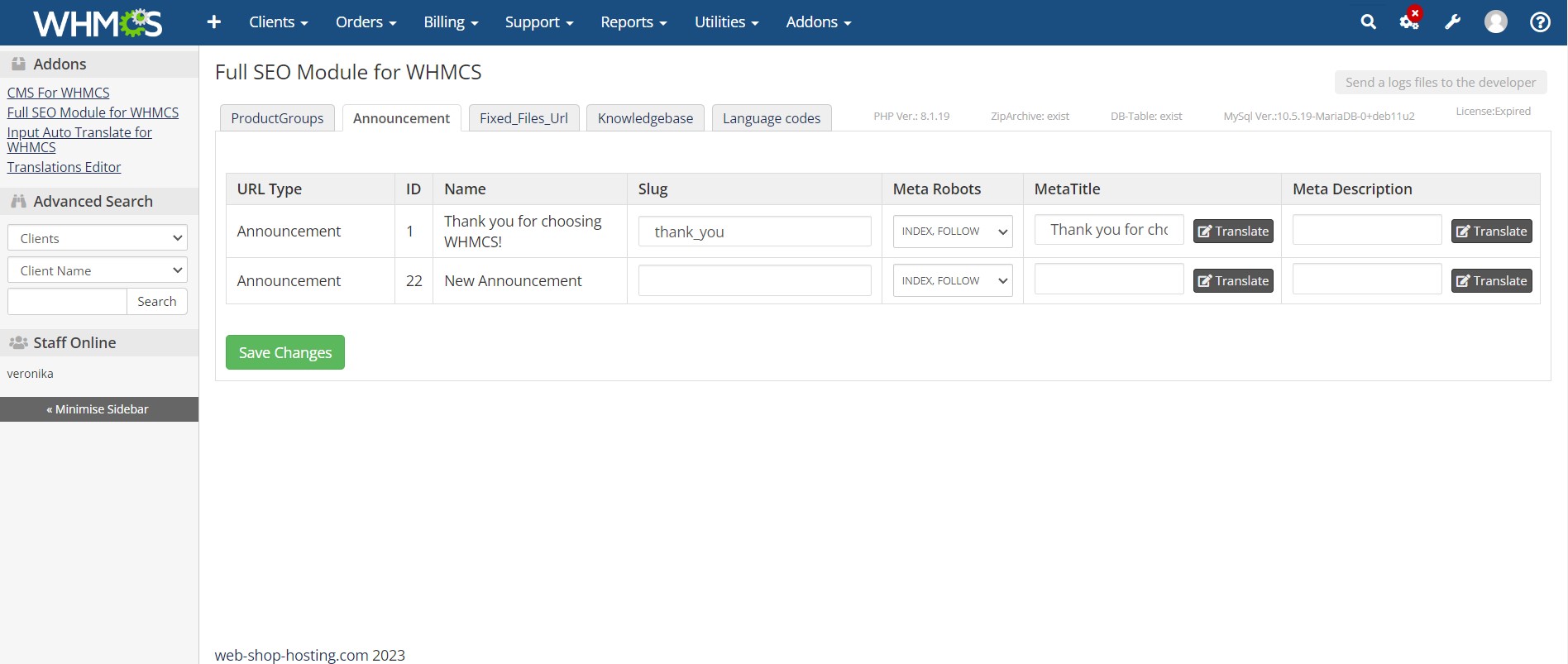
Task: Click Meta Description field for announcement 1
Action: [1367, 230]
